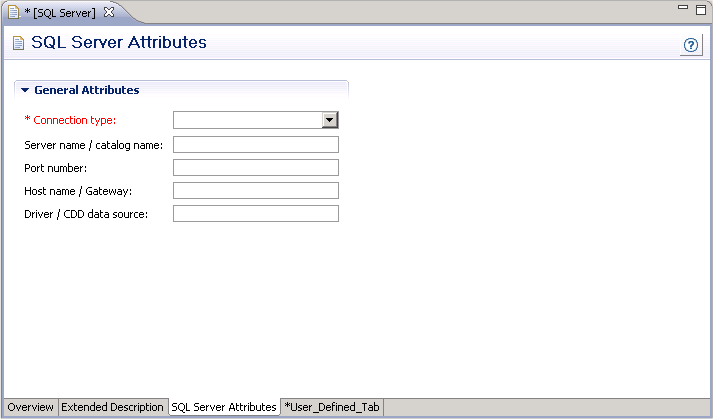Click the Port number label
Image resolution: width=713 pixels, height=419 pixels.
(55, 168)
